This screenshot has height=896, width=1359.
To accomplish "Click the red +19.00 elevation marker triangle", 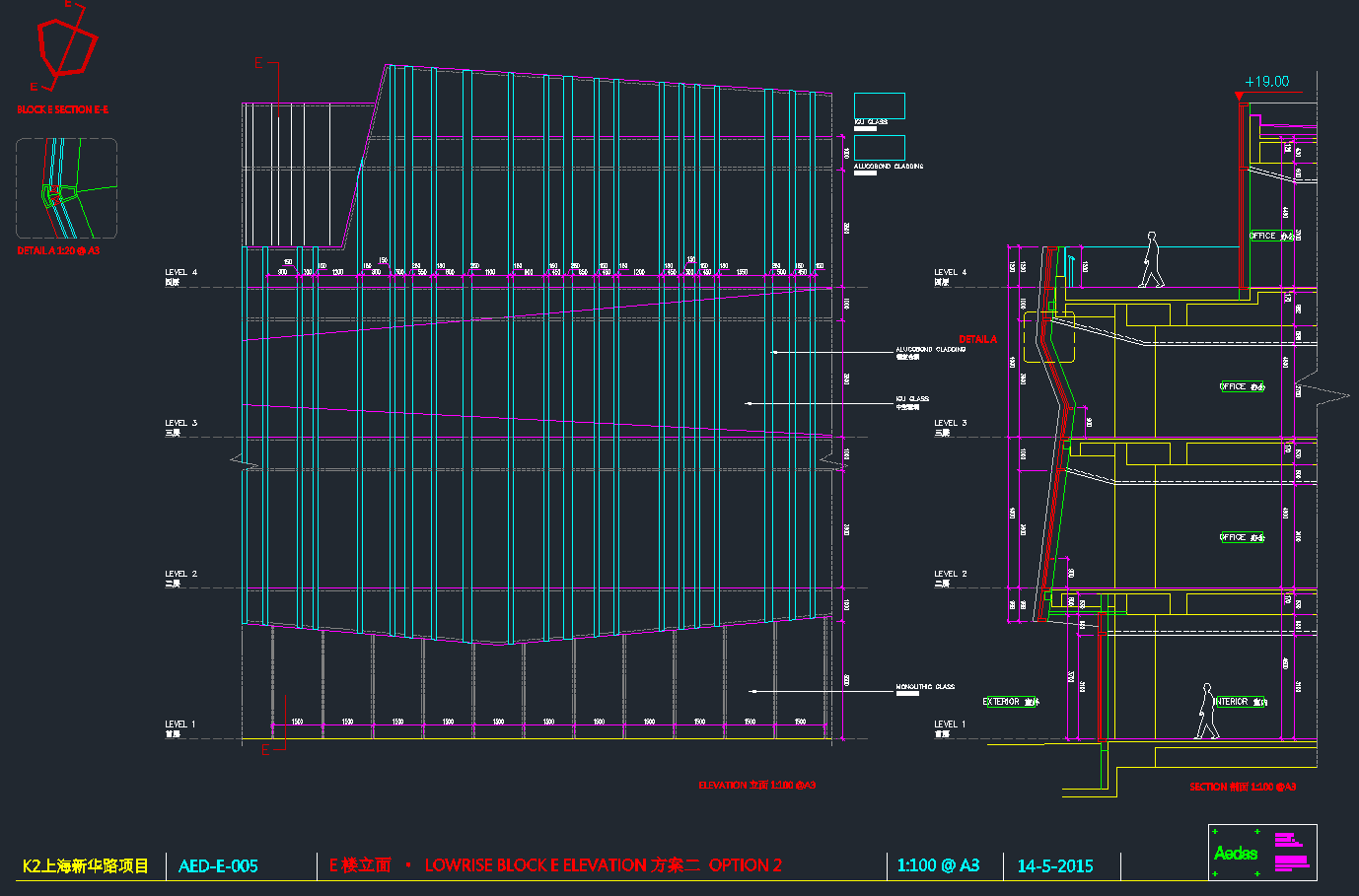I will 1240,97.
